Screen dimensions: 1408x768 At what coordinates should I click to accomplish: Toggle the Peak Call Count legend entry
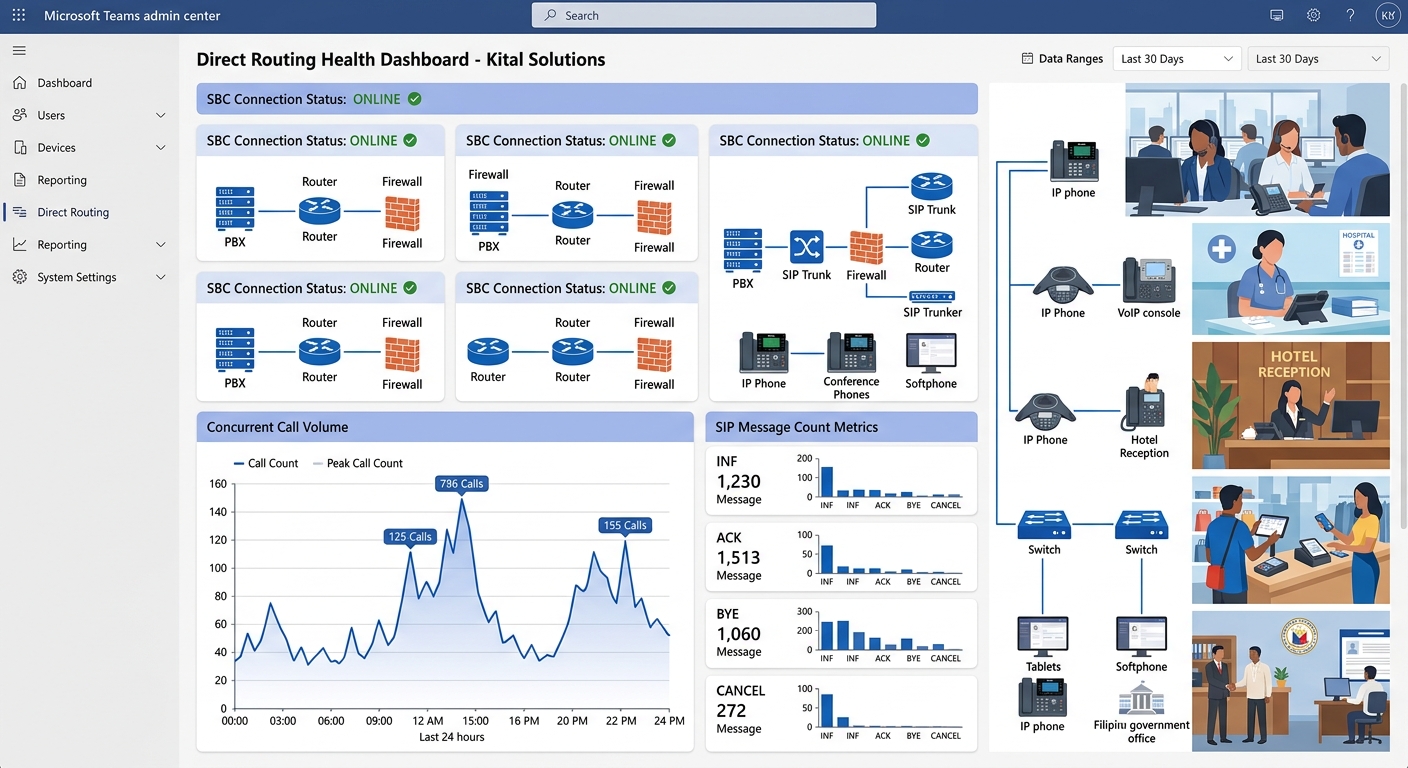click(x=358, y=463)
